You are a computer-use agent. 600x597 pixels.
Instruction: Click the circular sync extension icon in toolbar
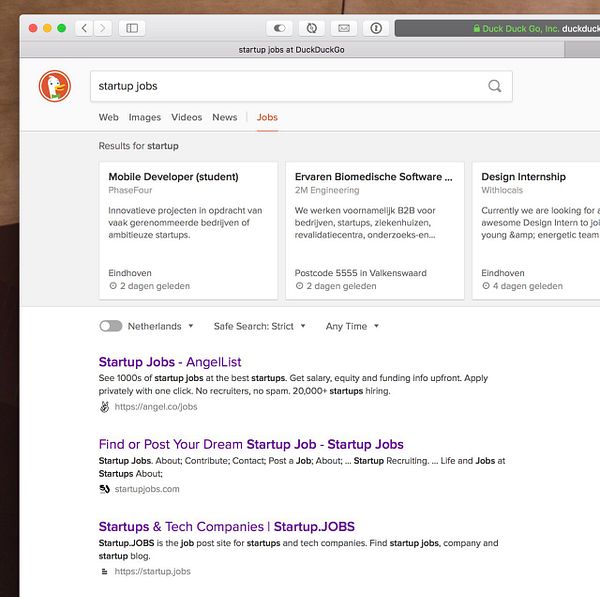[312, 28]
